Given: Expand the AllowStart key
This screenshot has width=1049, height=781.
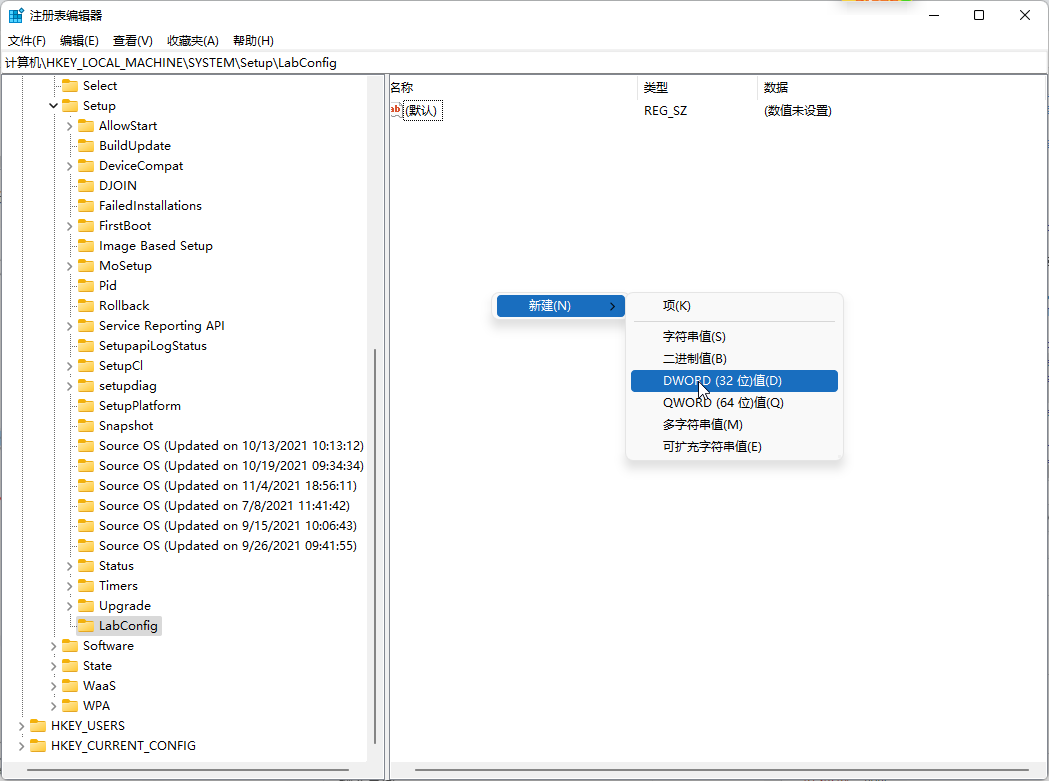Looking at the screenshot, I should click(x=69, y=126).
